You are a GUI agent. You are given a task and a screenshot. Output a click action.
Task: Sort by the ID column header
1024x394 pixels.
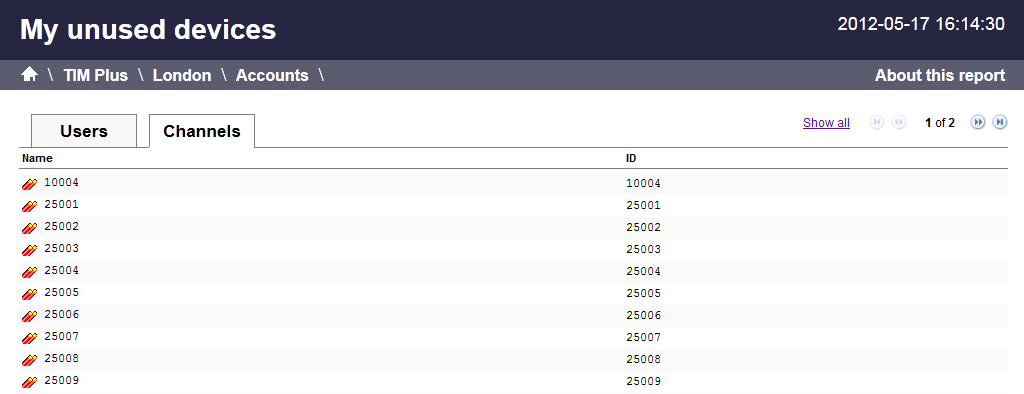click(x=631, y=158)
